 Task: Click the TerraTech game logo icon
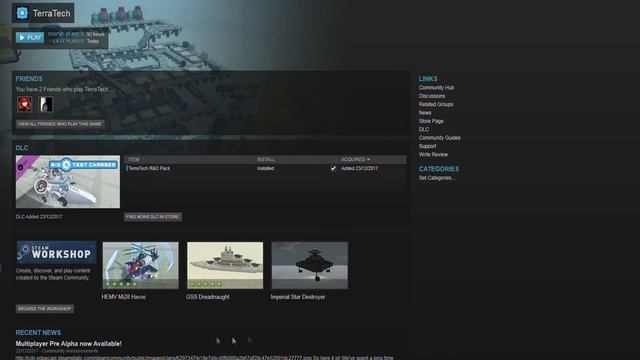(22, 13)
